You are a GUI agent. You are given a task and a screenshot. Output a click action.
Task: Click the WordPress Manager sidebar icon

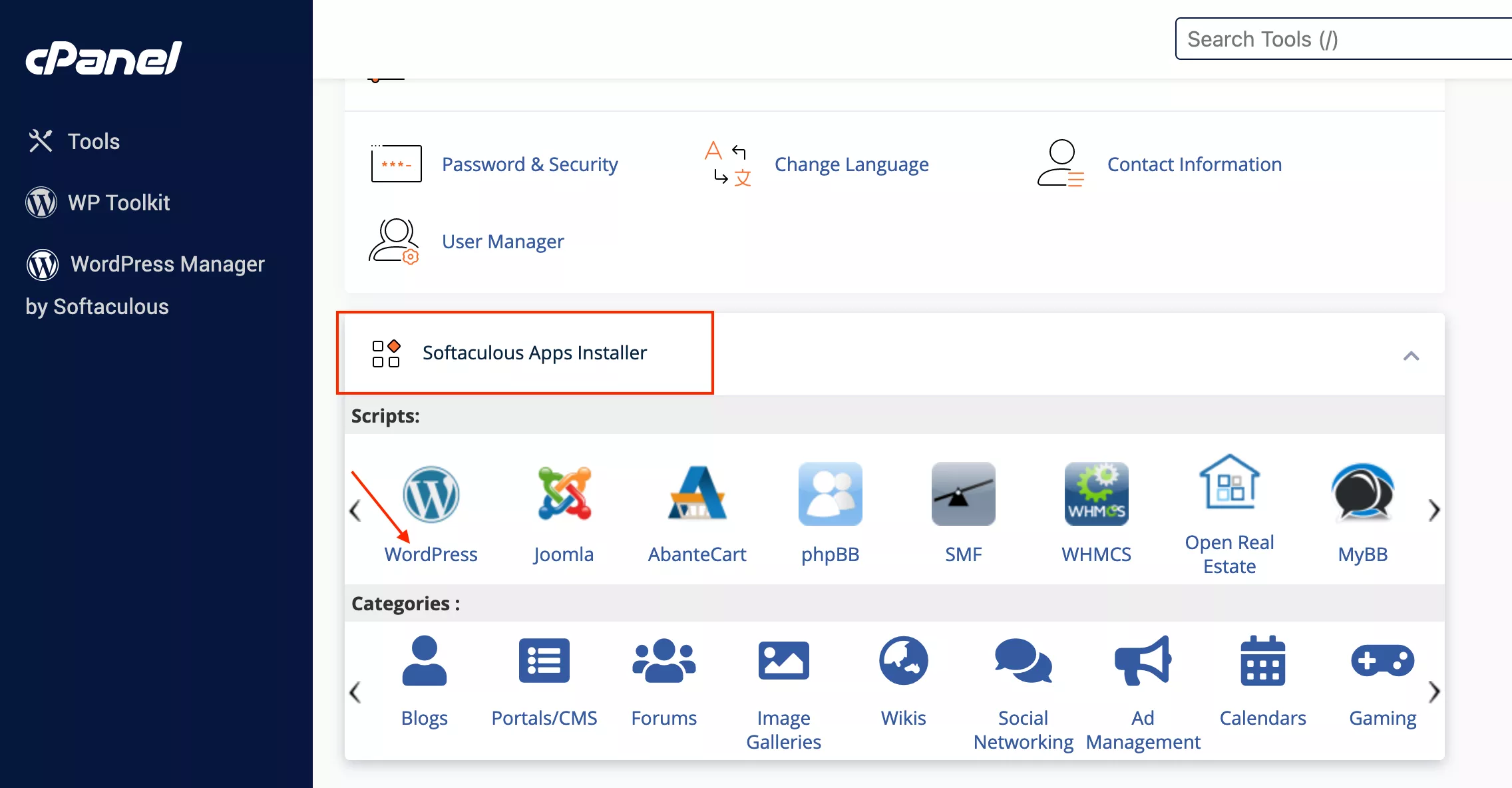coord(43,264)
